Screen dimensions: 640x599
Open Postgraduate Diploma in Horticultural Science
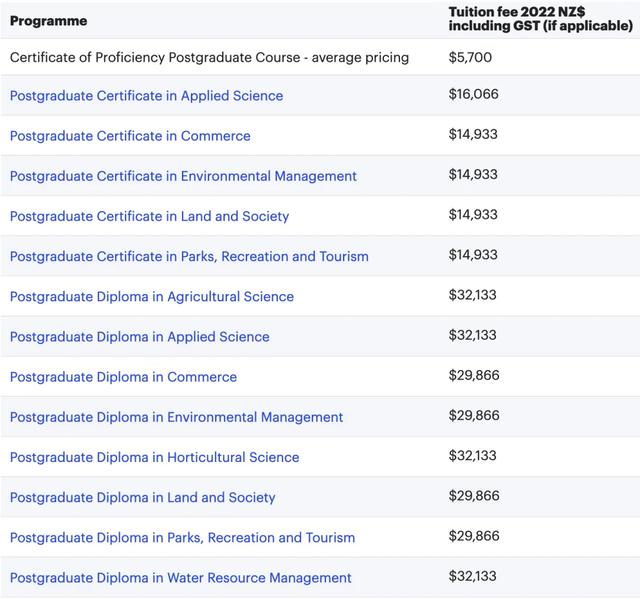point(154,457)
